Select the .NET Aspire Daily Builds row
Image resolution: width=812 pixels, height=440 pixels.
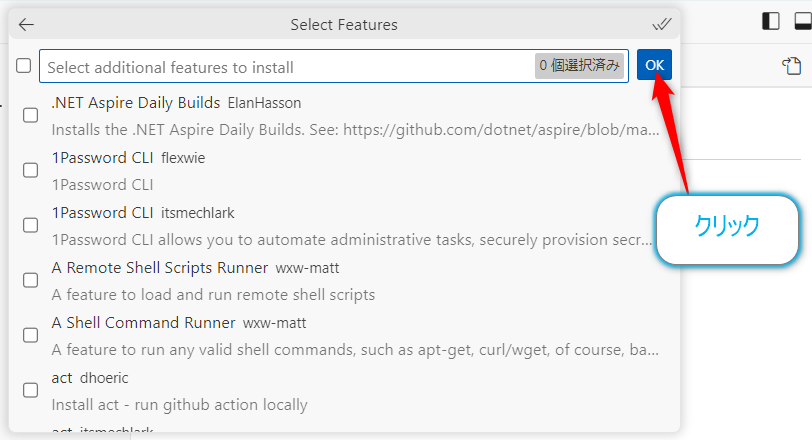[x=344, y=116]
